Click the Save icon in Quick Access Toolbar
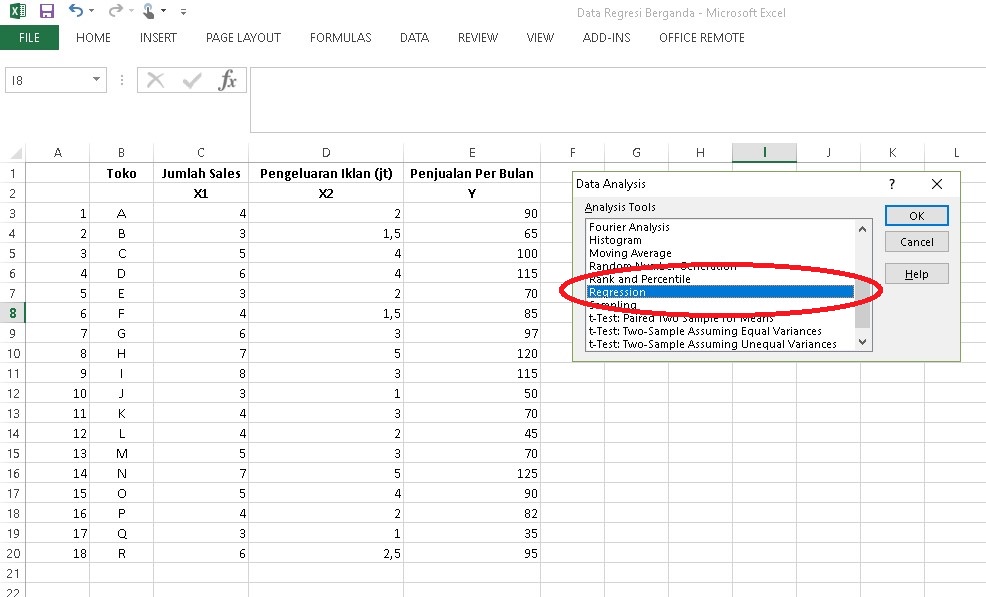This screenshot has width=986, height=597. coord(46,12)
